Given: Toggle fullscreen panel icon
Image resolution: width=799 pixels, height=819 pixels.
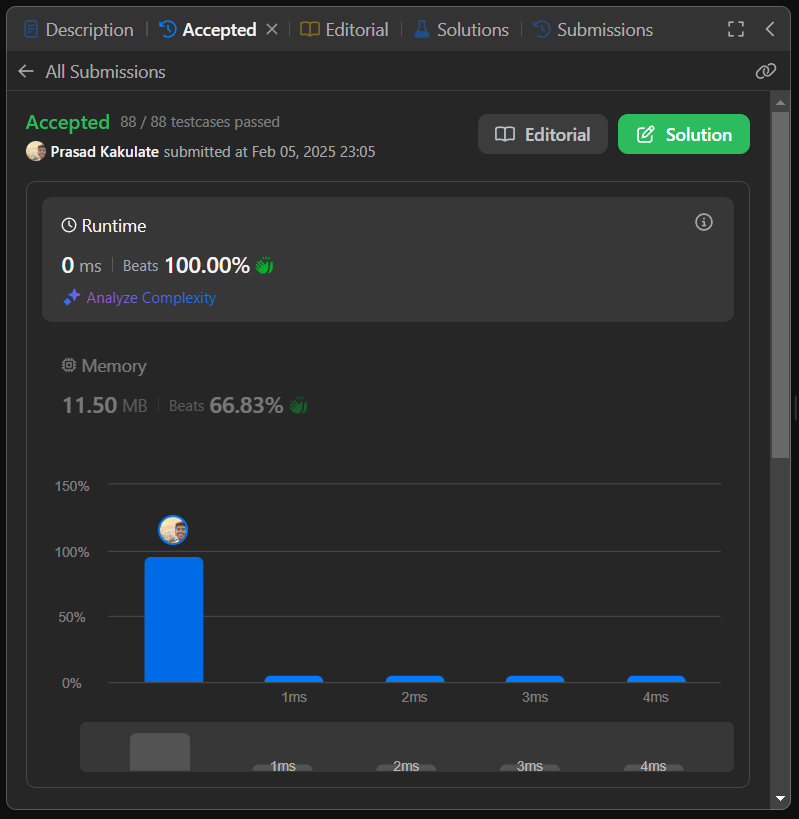Looking at the screenshot, I should pyautogui.click(x=736, y=29).
